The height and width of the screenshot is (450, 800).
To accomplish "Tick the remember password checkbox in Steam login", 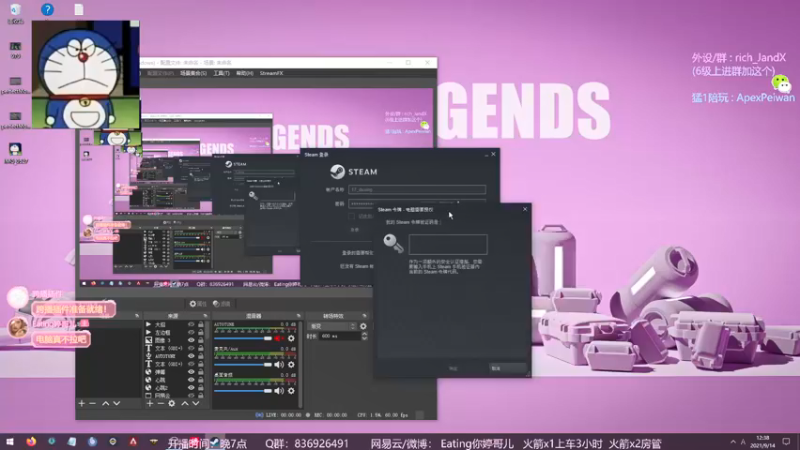I will pyautogui.click(x=351, y=216).
